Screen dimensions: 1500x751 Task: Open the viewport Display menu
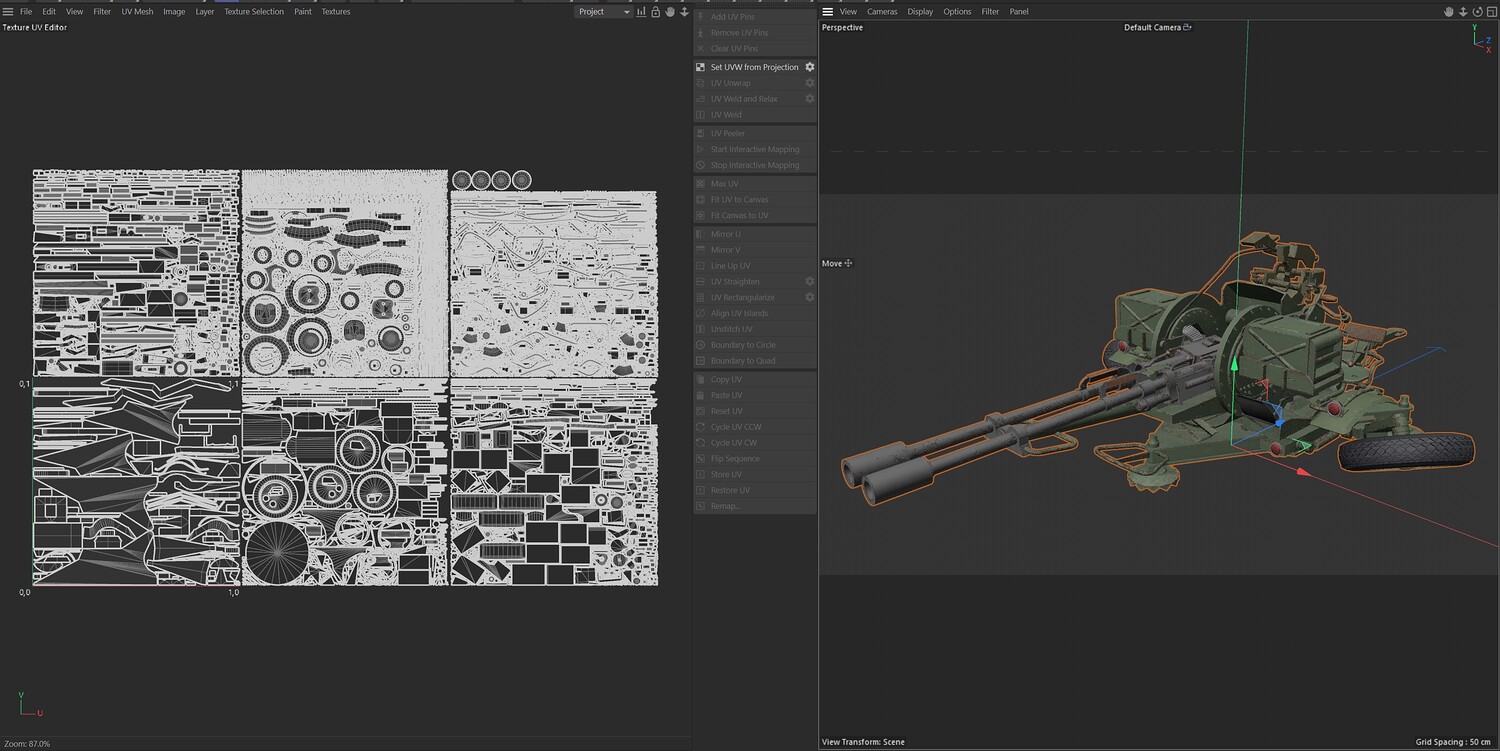(x=920, y=12)
